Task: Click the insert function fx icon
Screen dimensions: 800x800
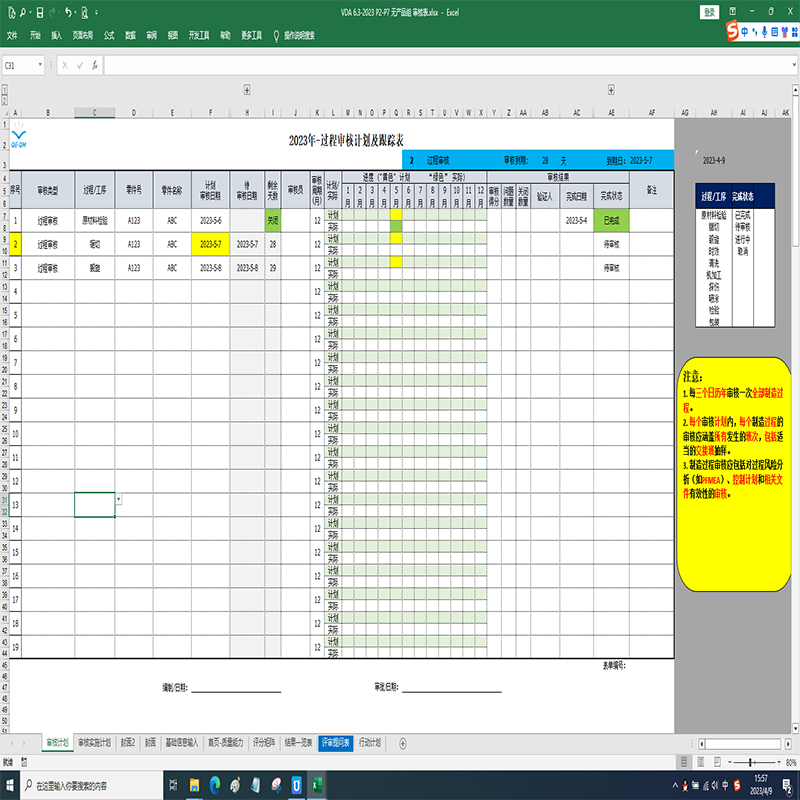Action: click(x=95, y=65)
